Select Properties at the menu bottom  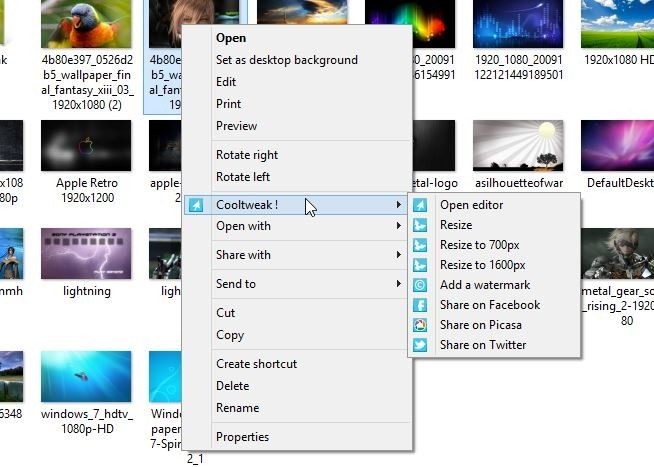pos(242,437)
